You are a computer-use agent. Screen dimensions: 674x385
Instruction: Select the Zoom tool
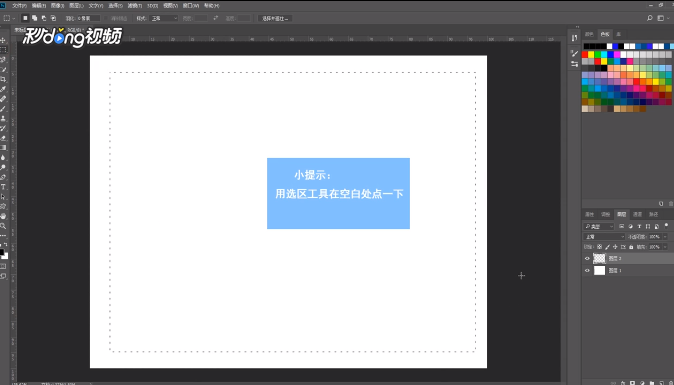3,226
